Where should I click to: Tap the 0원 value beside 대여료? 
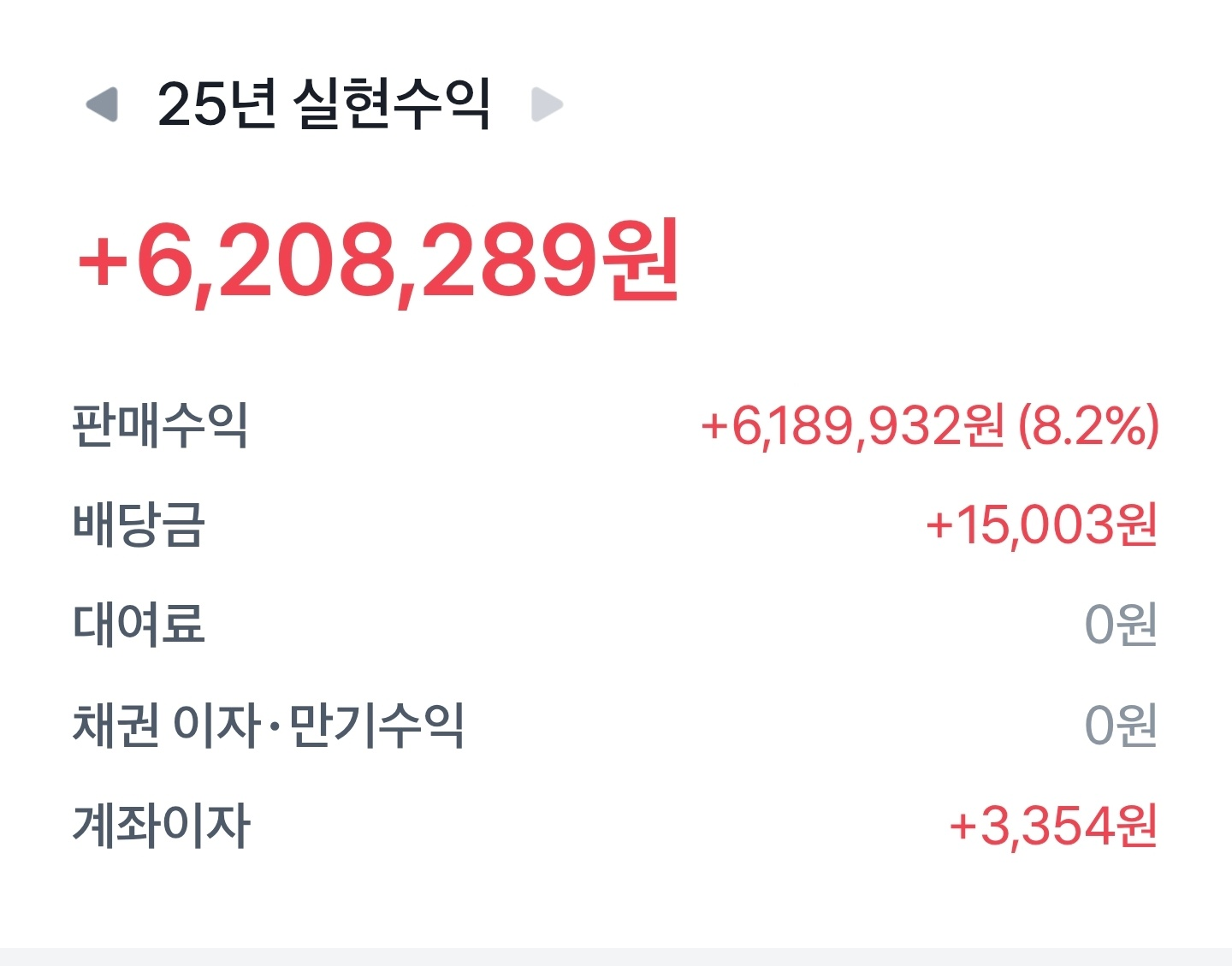click(x=1121, y=624)
